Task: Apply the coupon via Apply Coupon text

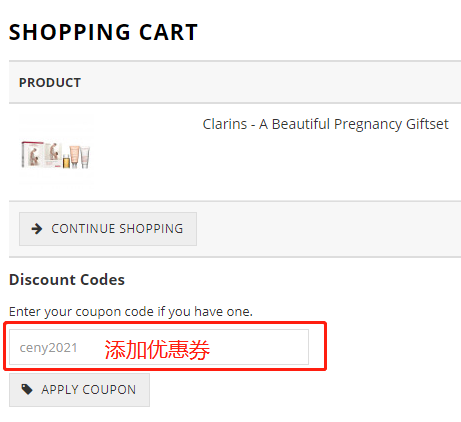Action: (89, 389)
